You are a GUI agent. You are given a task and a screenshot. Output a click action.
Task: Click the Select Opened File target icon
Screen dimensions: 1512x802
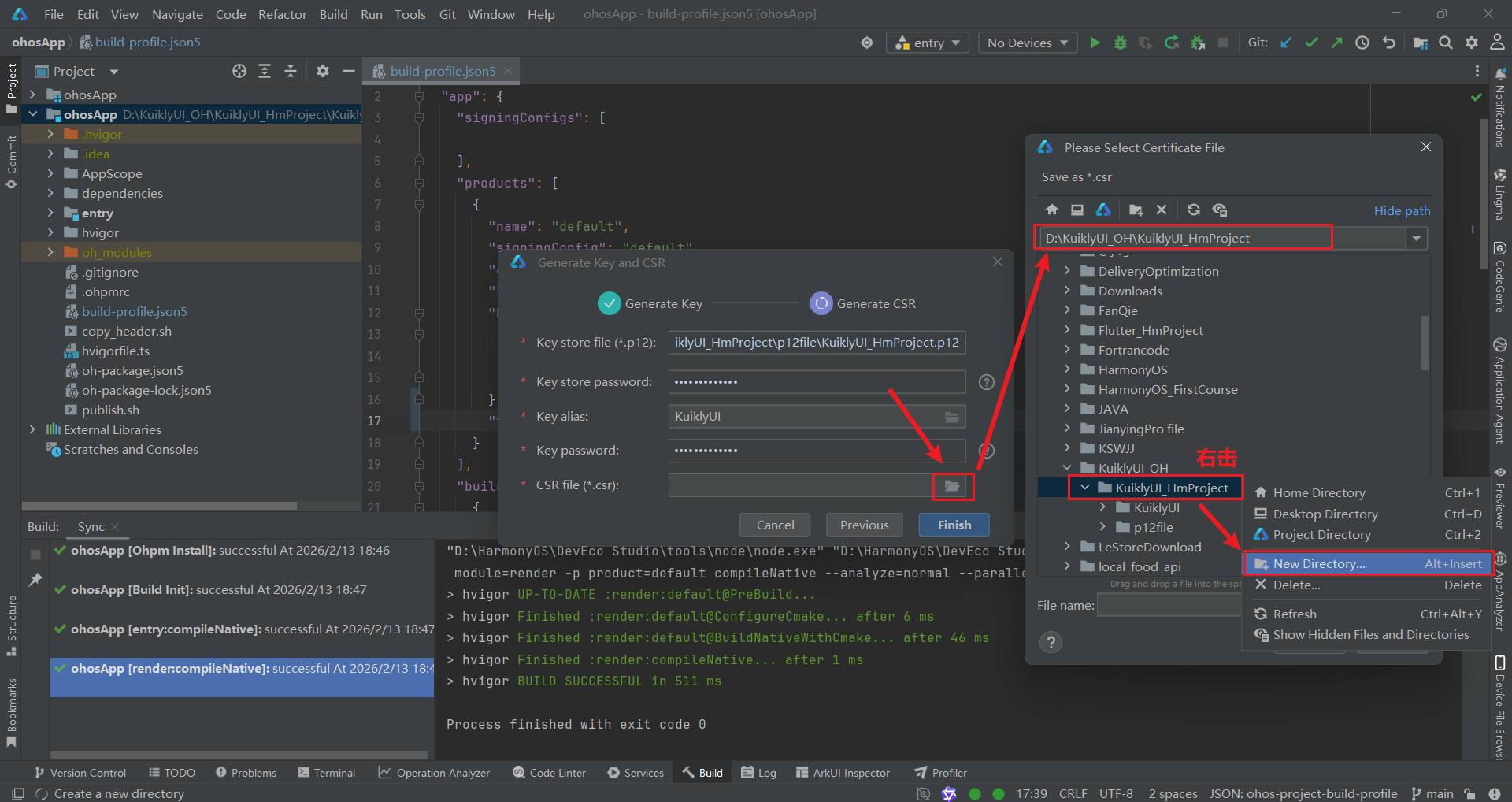click(x=239, y=71)
